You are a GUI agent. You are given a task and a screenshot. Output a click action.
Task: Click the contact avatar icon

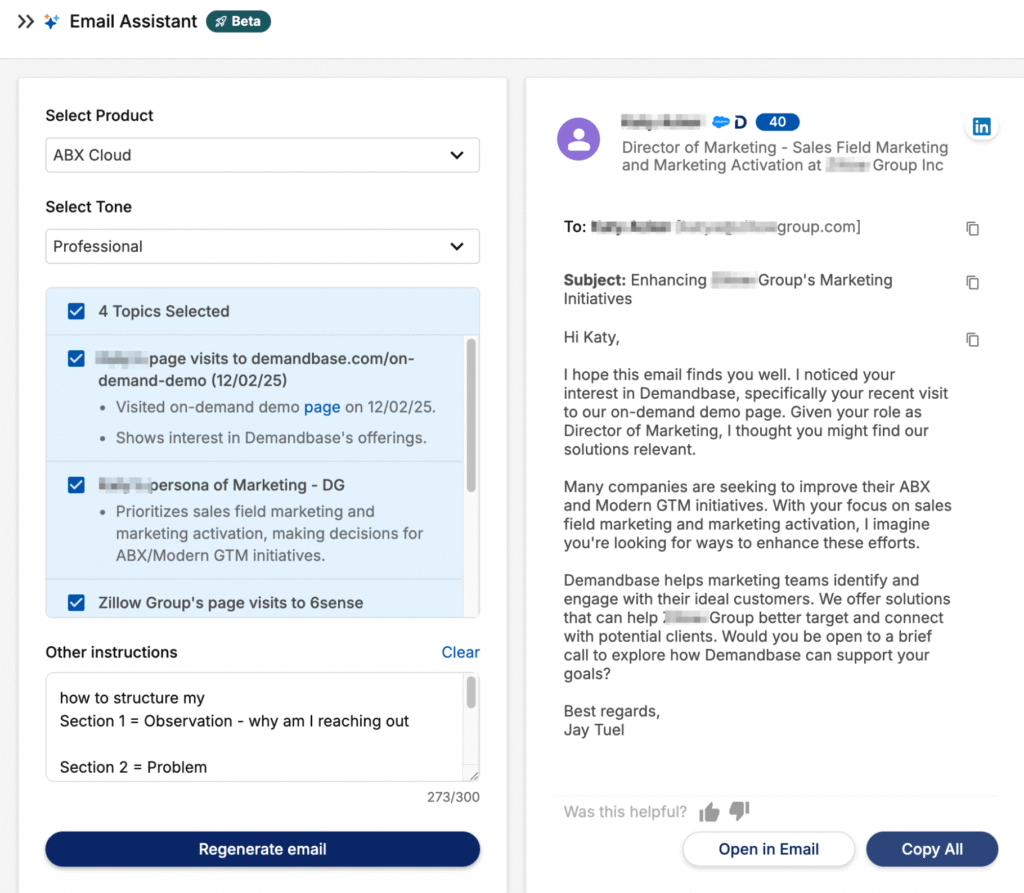tap(578, 139)
